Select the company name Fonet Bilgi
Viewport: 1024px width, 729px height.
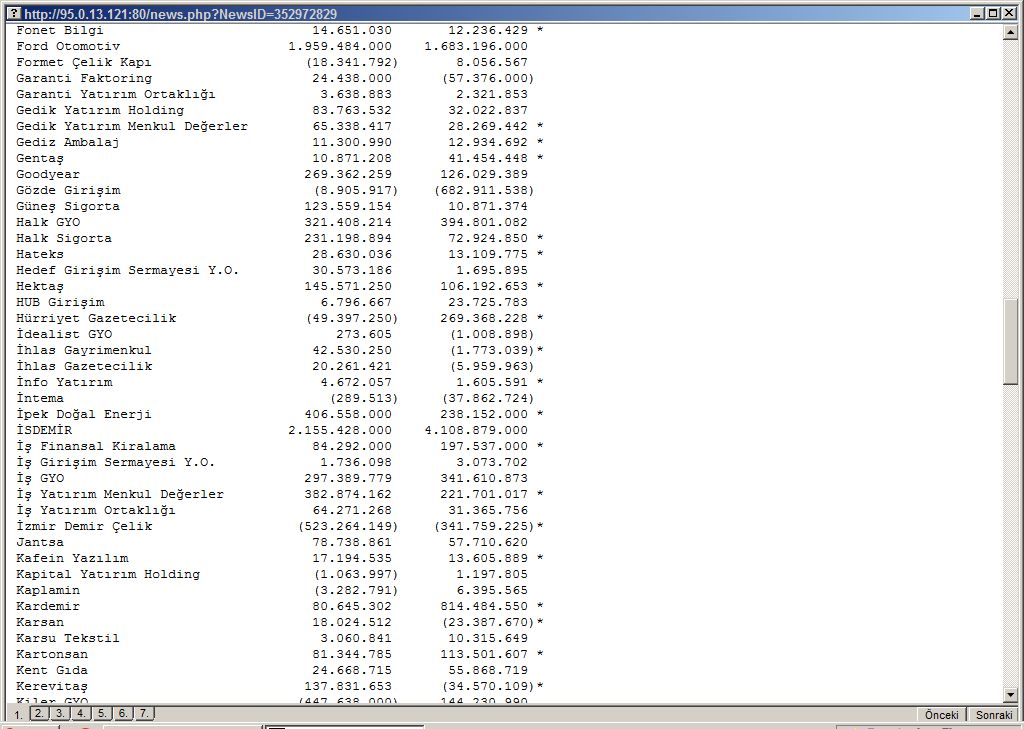(59, 30)
